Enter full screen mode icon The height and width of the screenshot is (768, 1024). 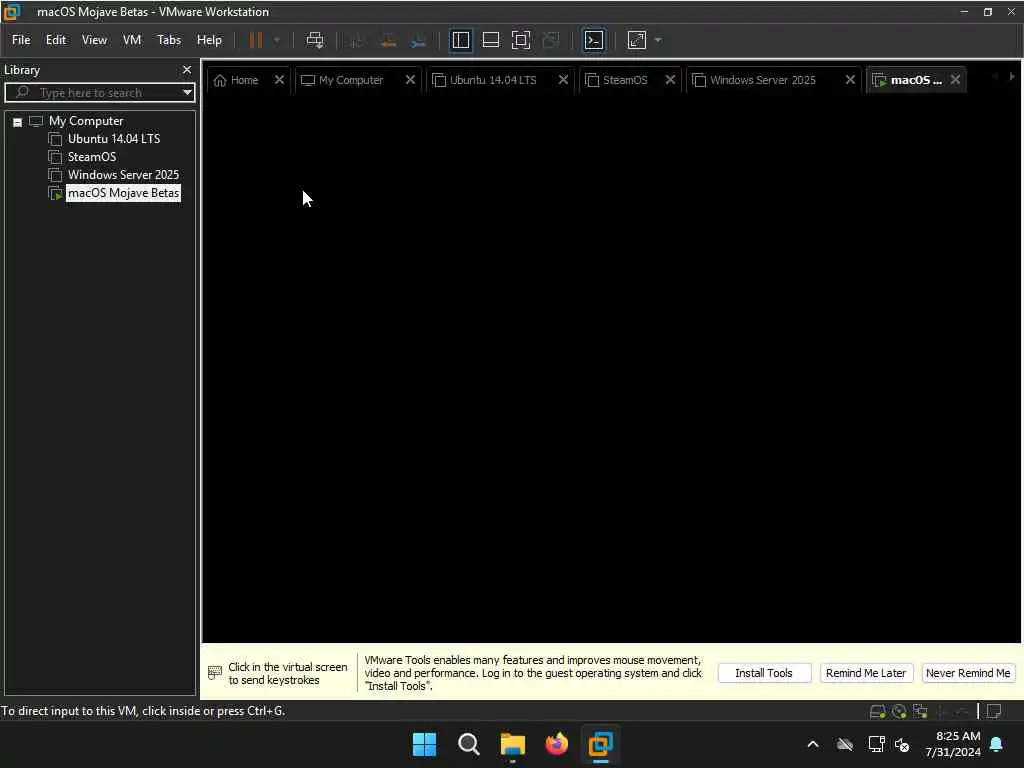[520, 40]
